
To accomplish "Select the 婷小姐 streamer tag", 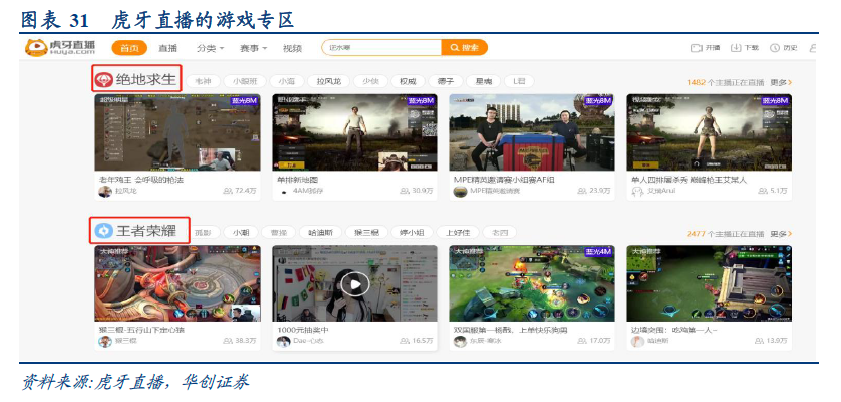I will point(412,233).
